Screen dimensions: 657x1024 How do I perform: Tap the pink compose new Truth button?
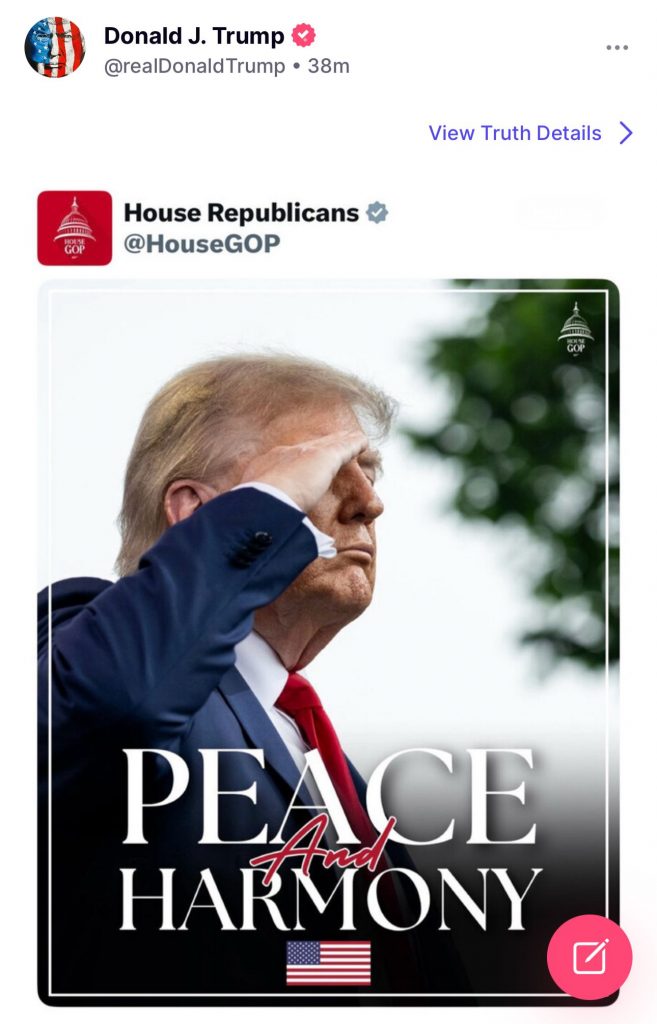[589, 957]
